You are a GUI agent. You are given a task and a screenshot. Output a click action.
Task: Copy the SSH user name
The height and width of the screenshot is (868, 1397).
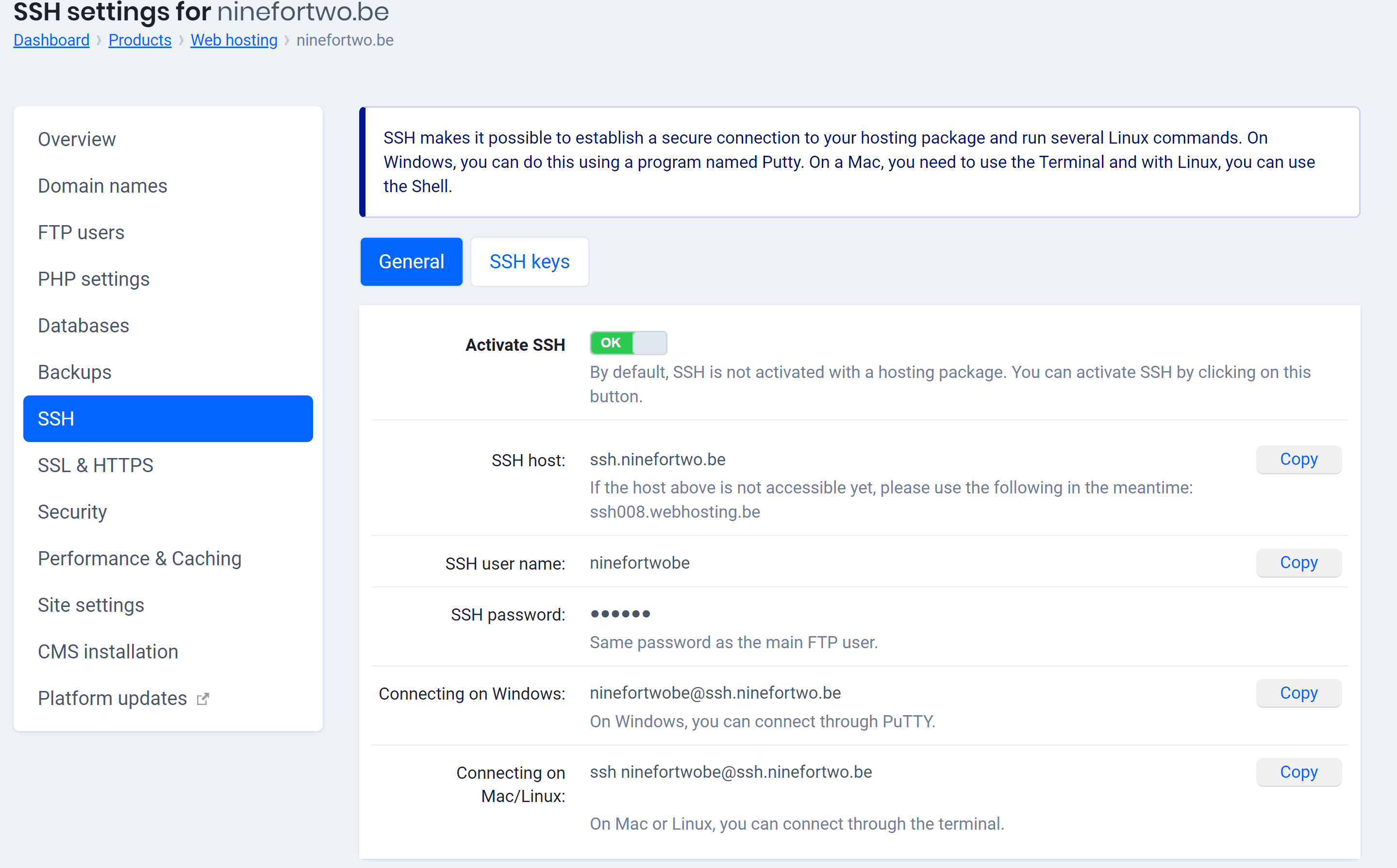(1298, 563)
